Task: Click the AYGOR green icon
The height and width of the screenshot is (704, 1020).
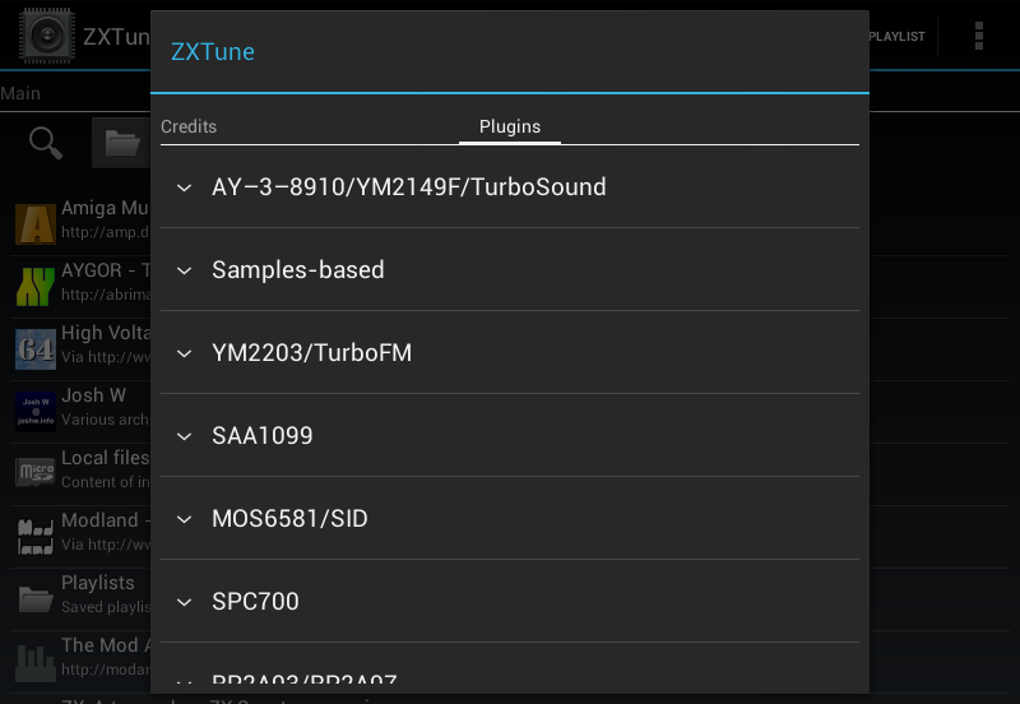Action: [x=35, y=285]
